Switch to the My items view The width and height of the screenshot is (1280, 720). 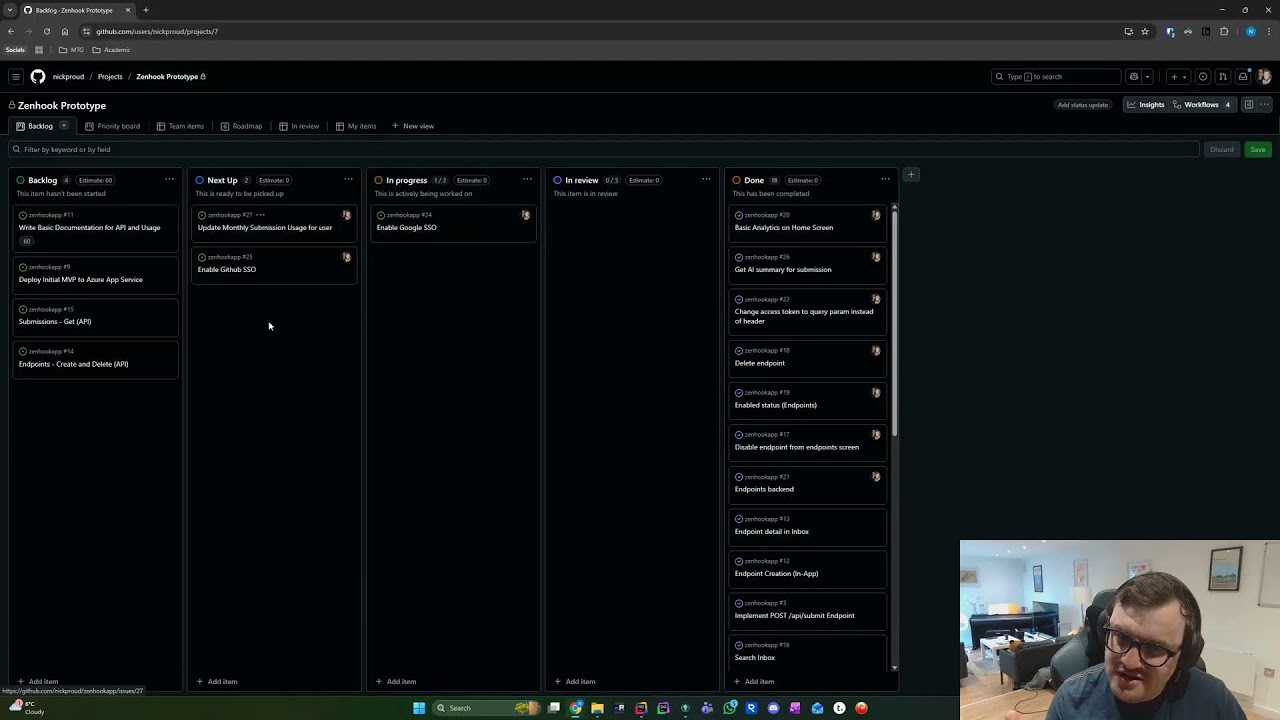356,126
